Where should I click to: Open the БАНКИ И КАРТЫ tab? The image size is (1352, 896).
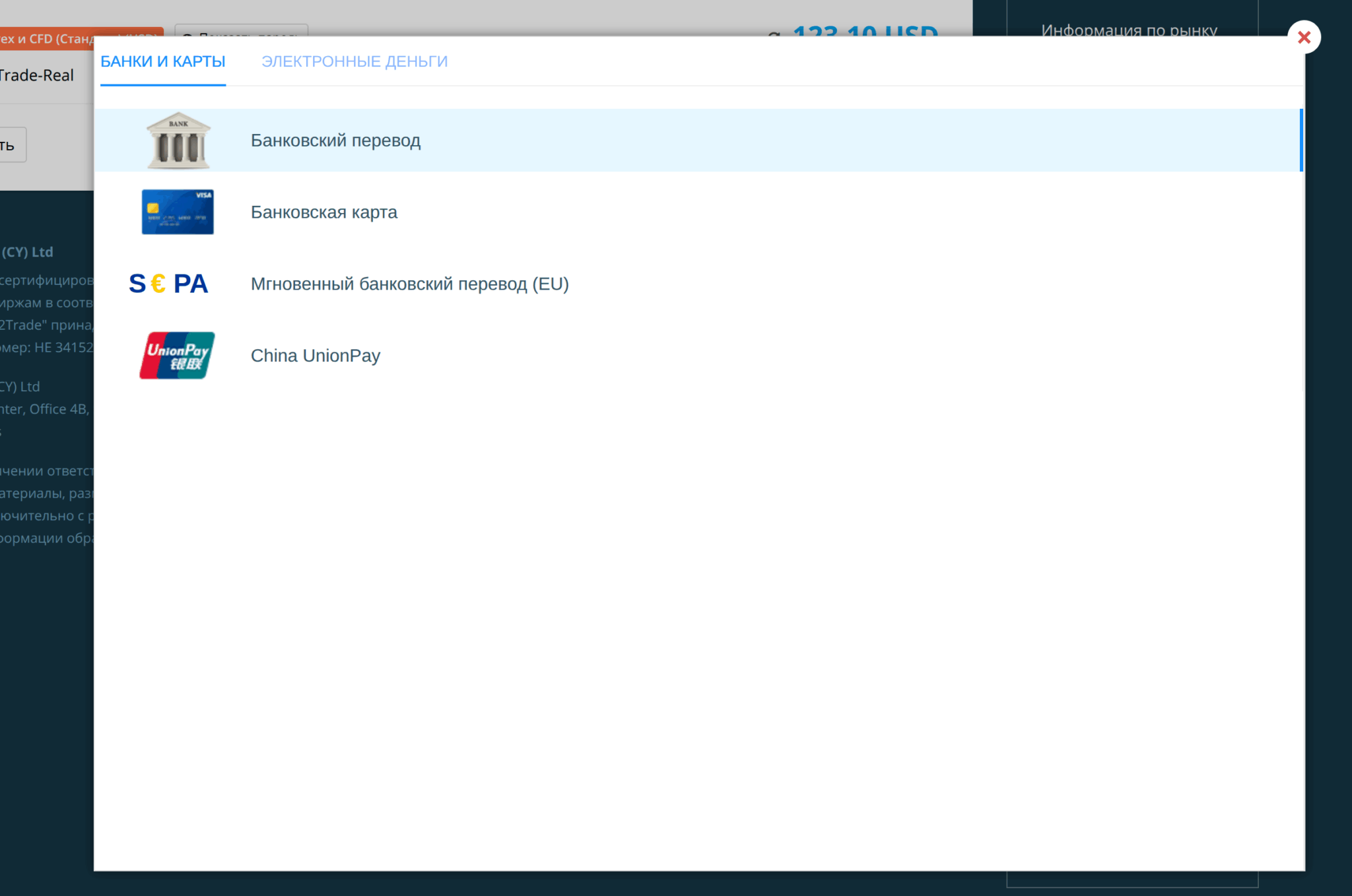tap(162, 61)
